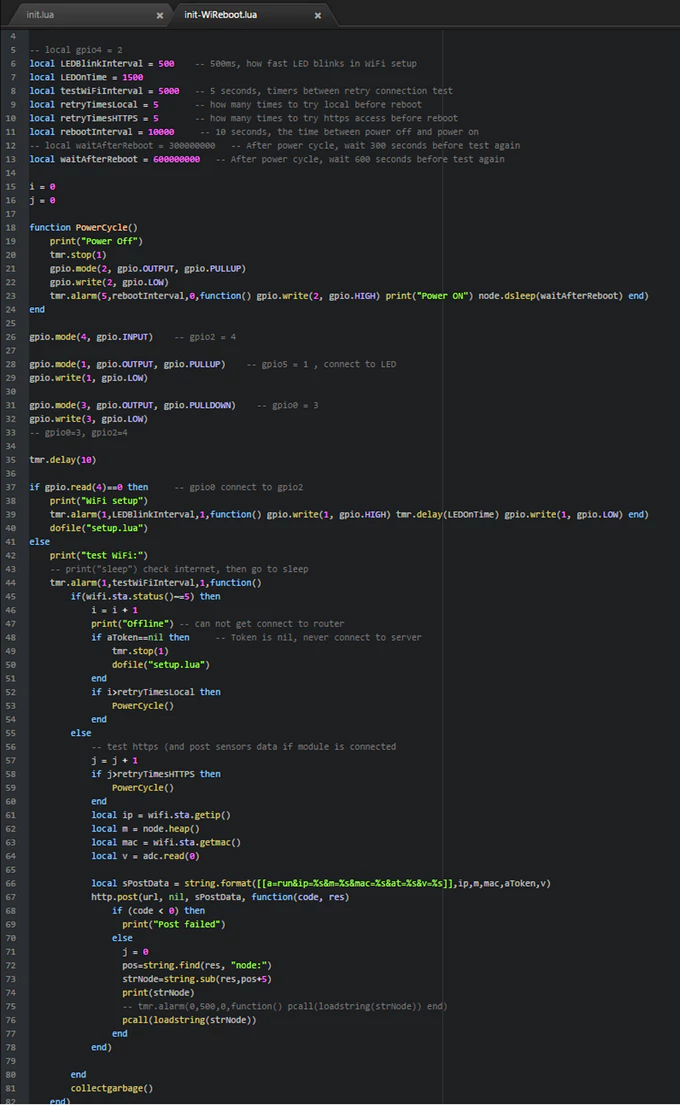
Task: Select the init-WiReboot.lua tab
Action: [220, 15]
